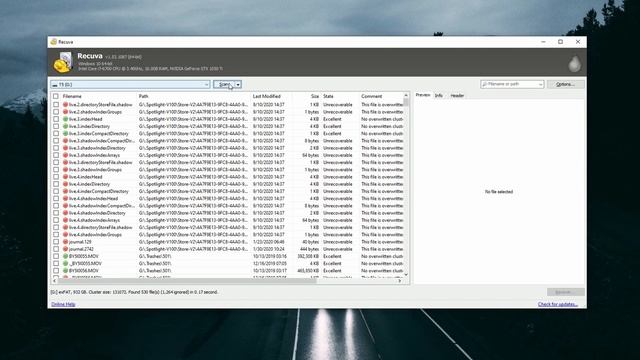Viewport: 640px width, 360px height.
Task: Click into the Filename or path search field
Action: tap(512, 84)
